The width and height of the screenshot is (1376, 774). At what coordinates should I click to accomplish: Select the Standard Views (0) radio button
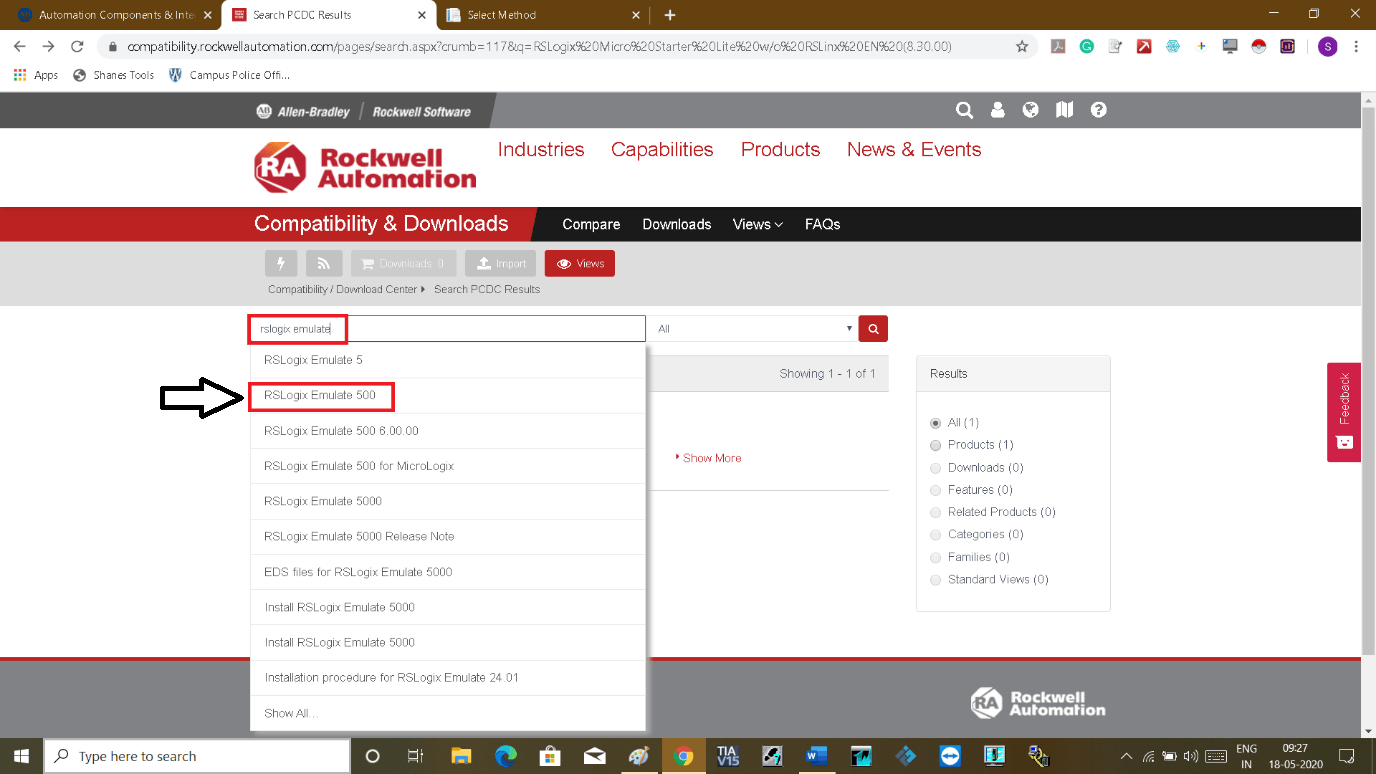click(936, 580)
